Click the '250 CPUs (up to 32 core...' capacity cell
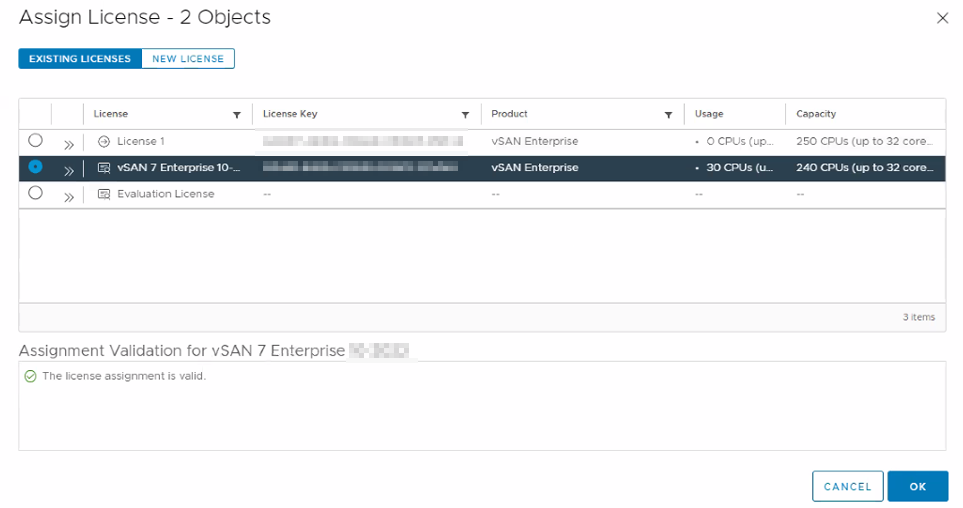This screenshot has width=963, height=508. [x=865, y=141]
